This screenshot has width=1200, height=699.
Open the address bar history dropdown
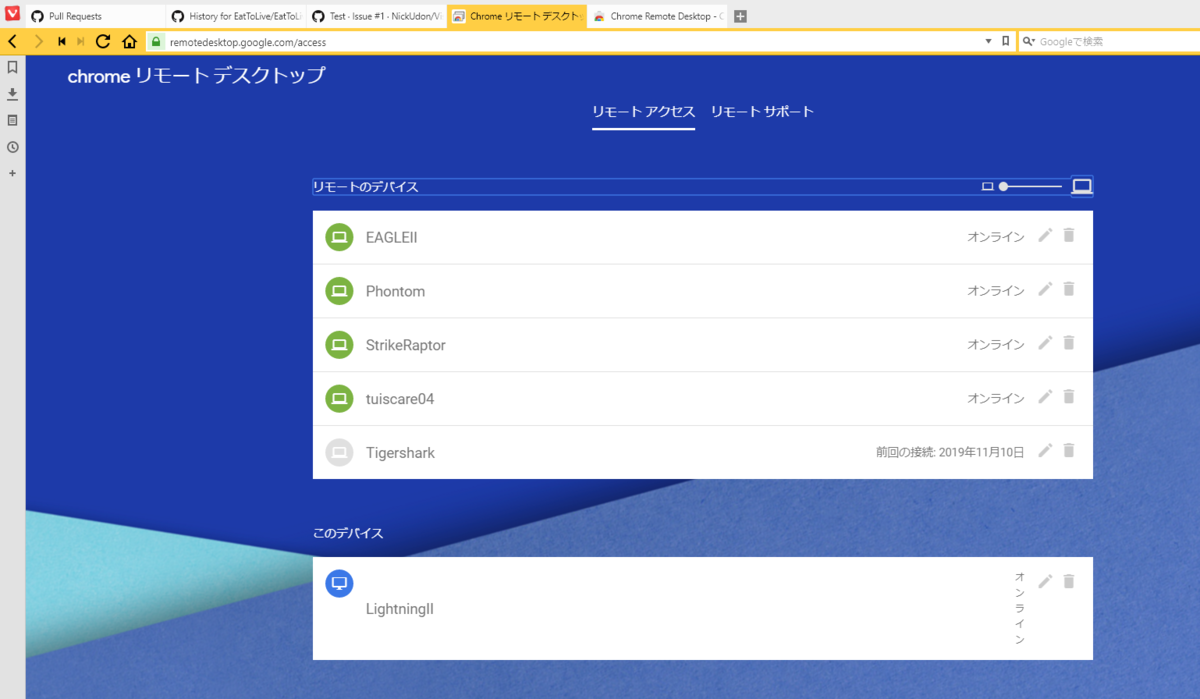[988, 42]
